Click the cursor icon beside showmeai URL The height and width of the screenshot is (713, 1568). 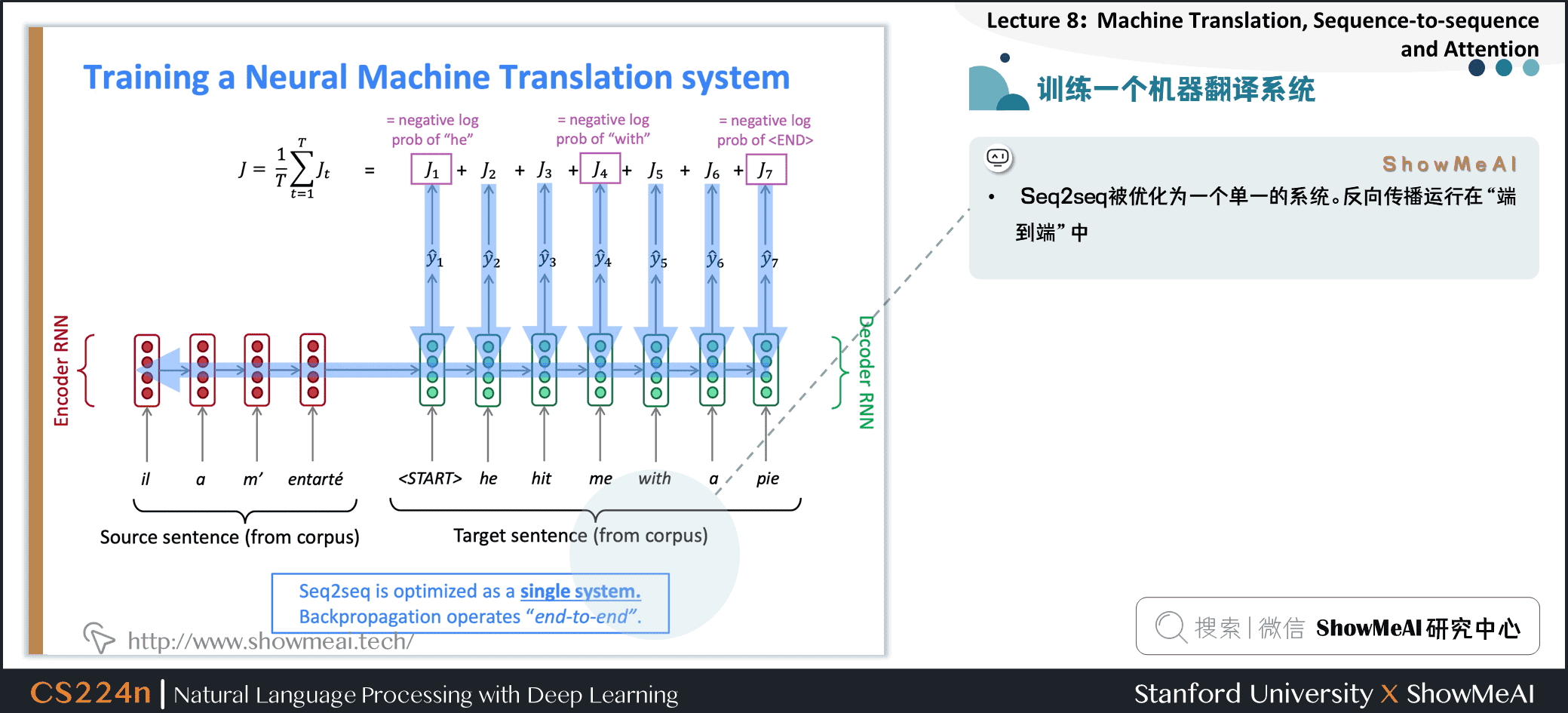coord(99,638)
